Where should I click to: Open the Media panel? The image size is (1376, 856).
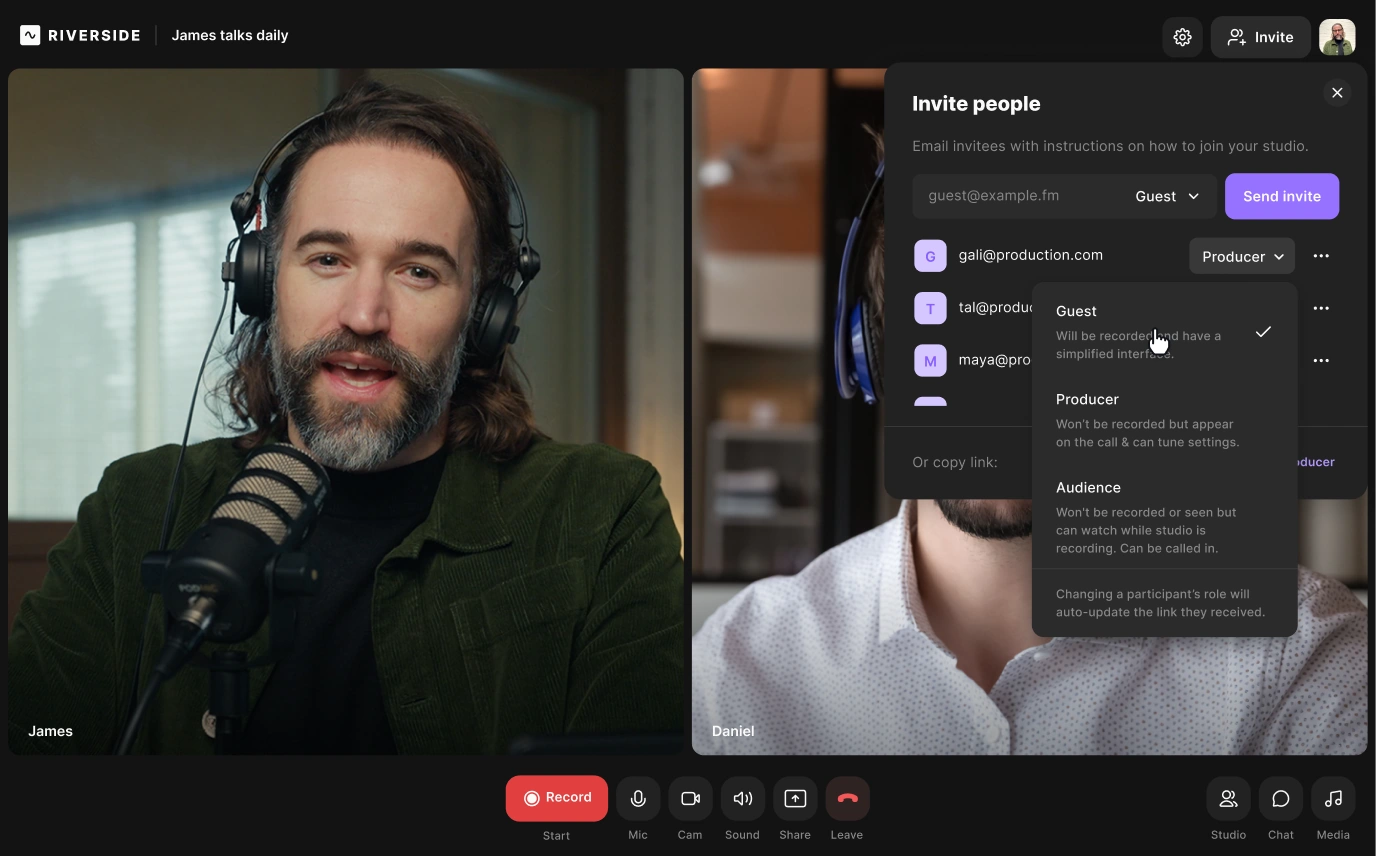[1333, 798]
